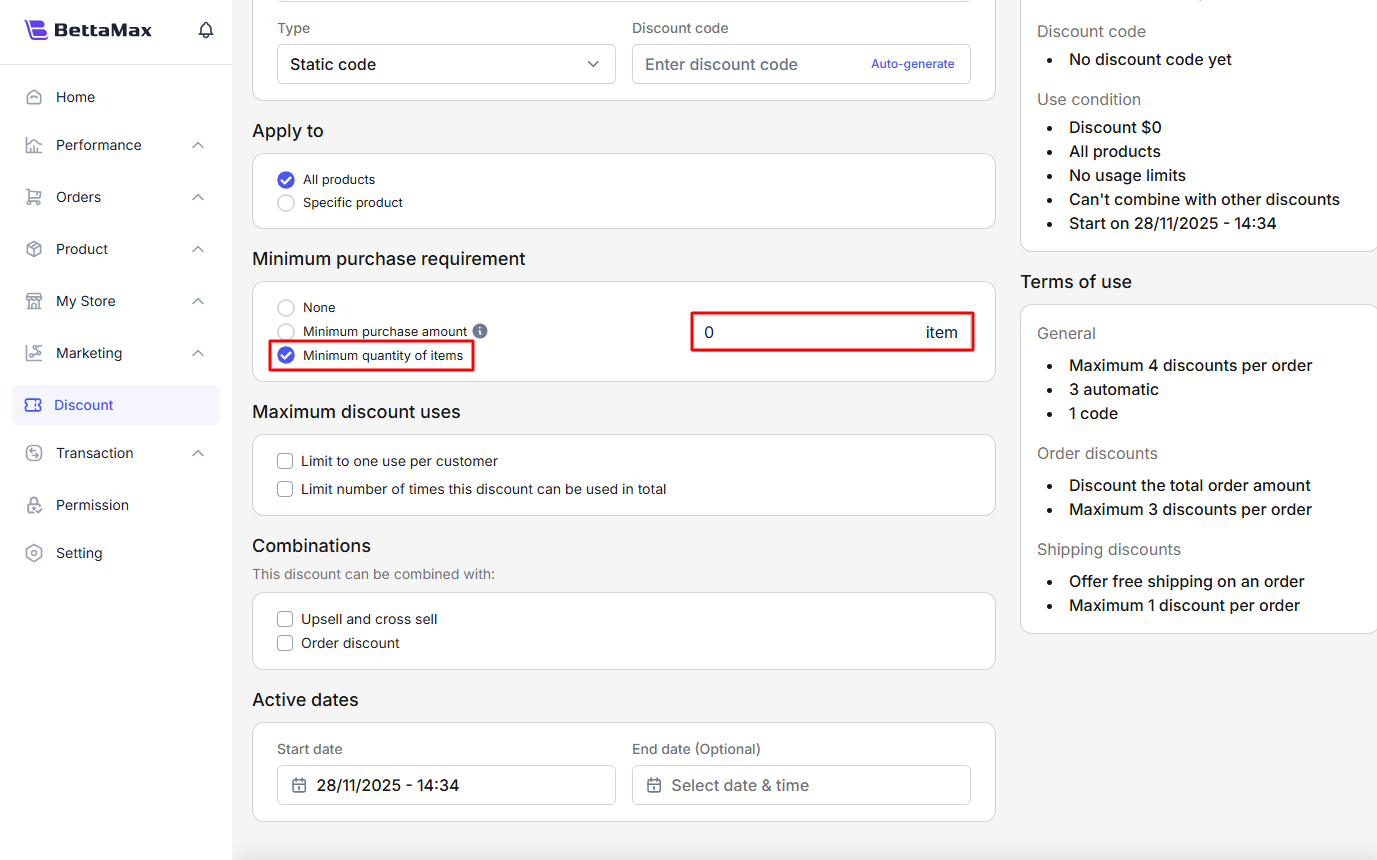Click the notification bell icon
This screenshot has width=1377, height=860.
pyautogui.click(x=206, y=30)
